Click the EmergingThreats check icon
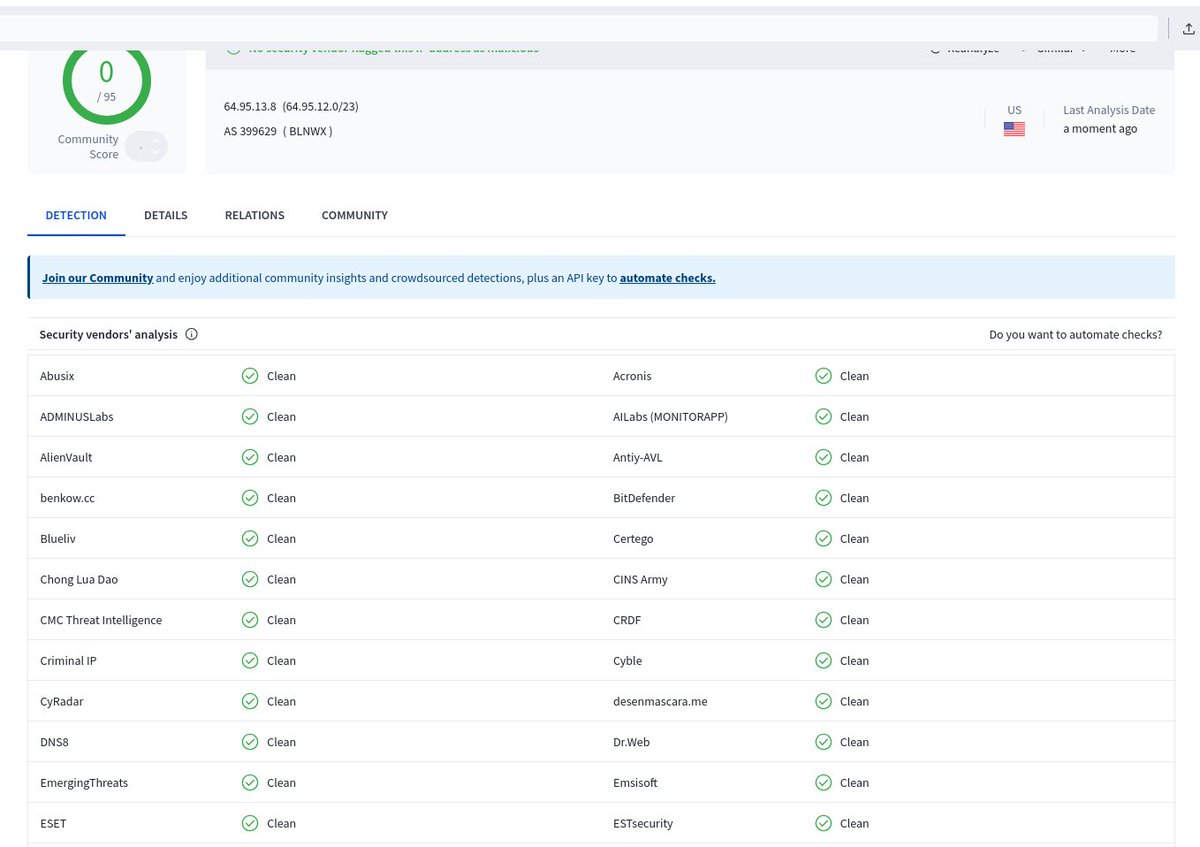Image resolution: width=1200 pixels, height=847 pixels. [x=250, y=783]
